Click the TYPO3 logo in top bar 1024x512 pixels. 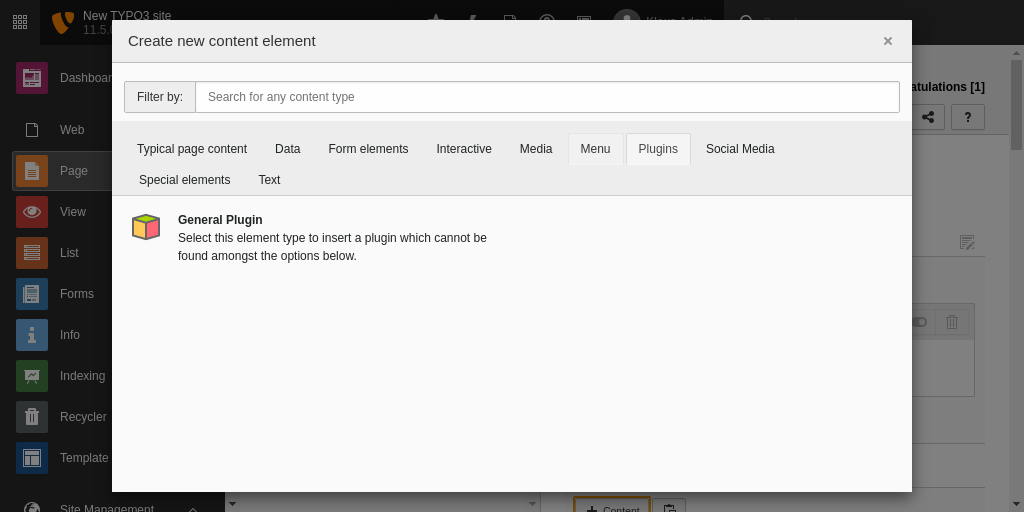(x=63, y=22)
